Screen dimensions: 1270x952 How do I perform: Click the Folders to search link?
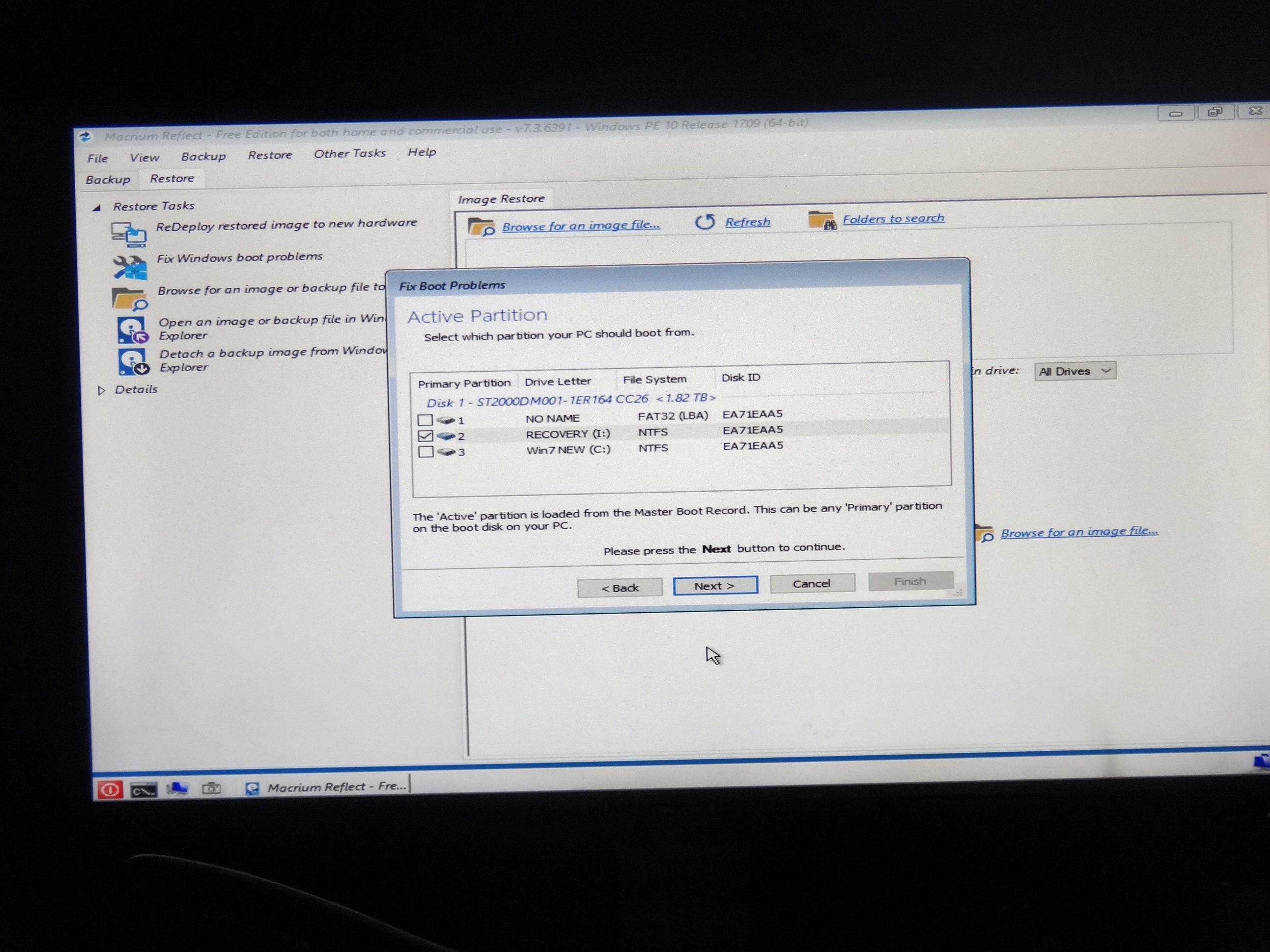tap(893, 218)
